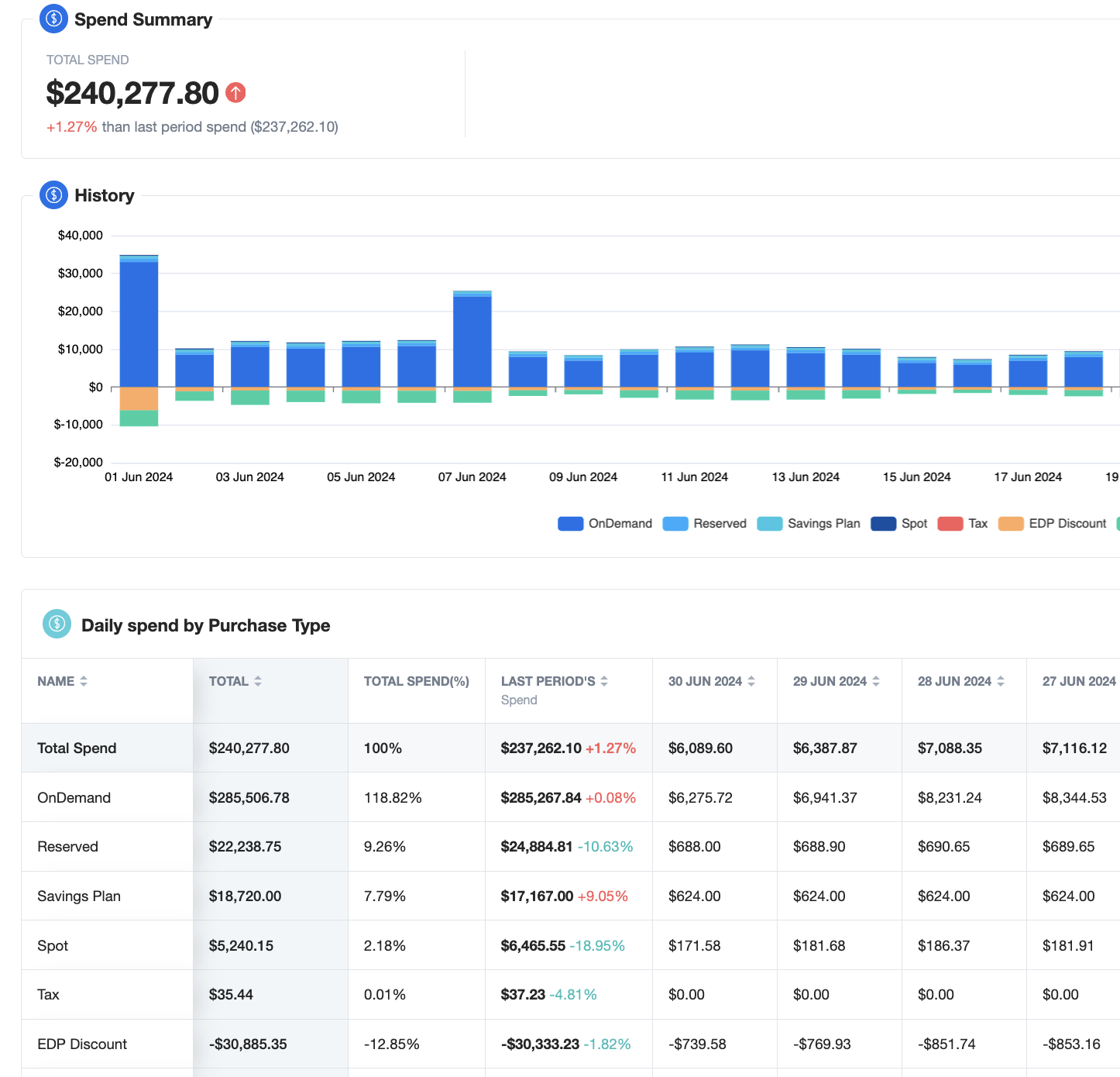Click the -12.85% EDP Discount percentage
Image resolution: width=1120 pixels, height=1077 pixels.
(392, 1044)
